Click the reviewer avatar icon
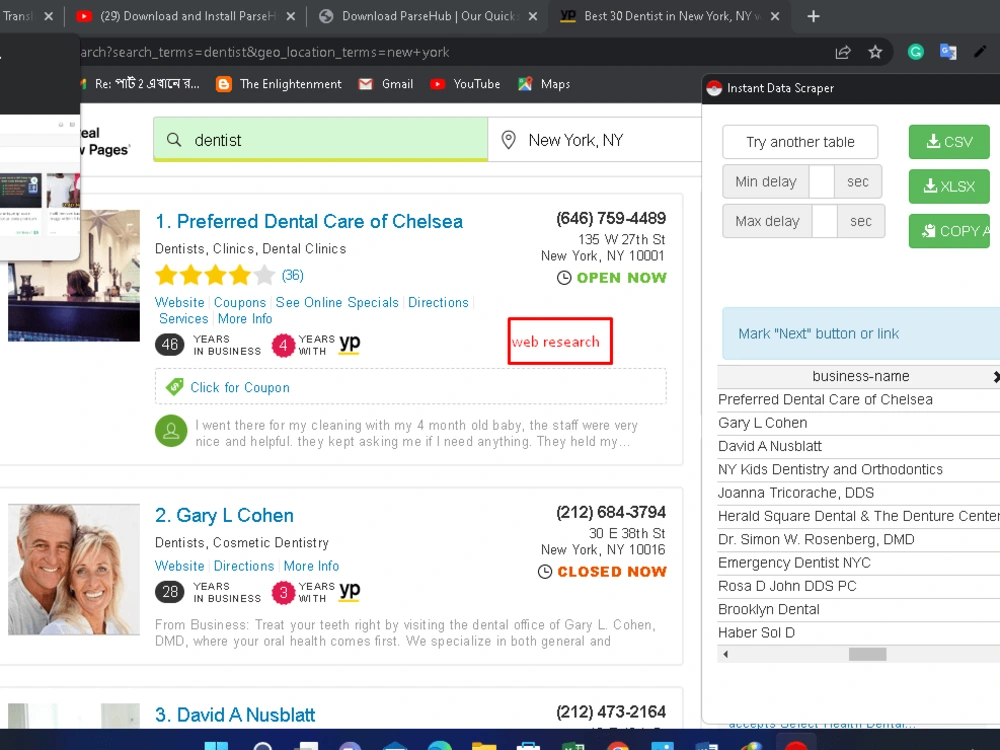1000x750 pixels. pyautogui.click(x=171, y=432)
